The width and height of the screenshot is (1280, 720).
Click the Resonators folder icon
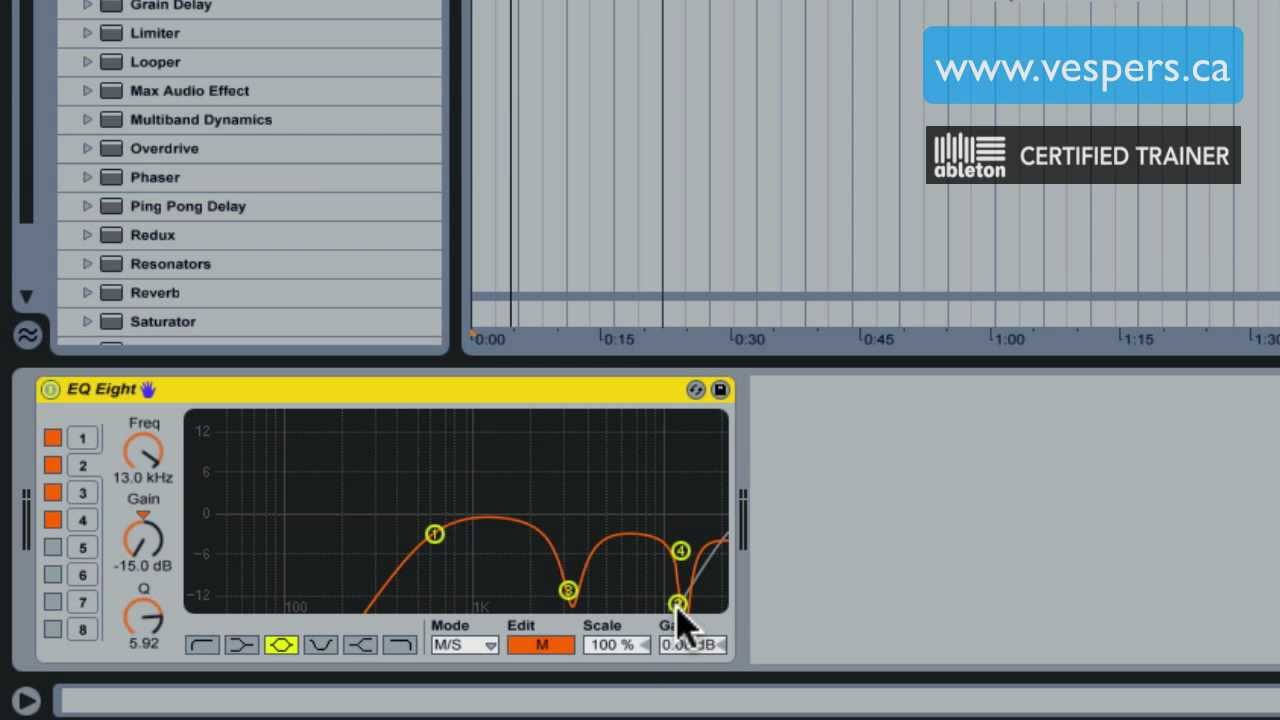pos(111,264)
